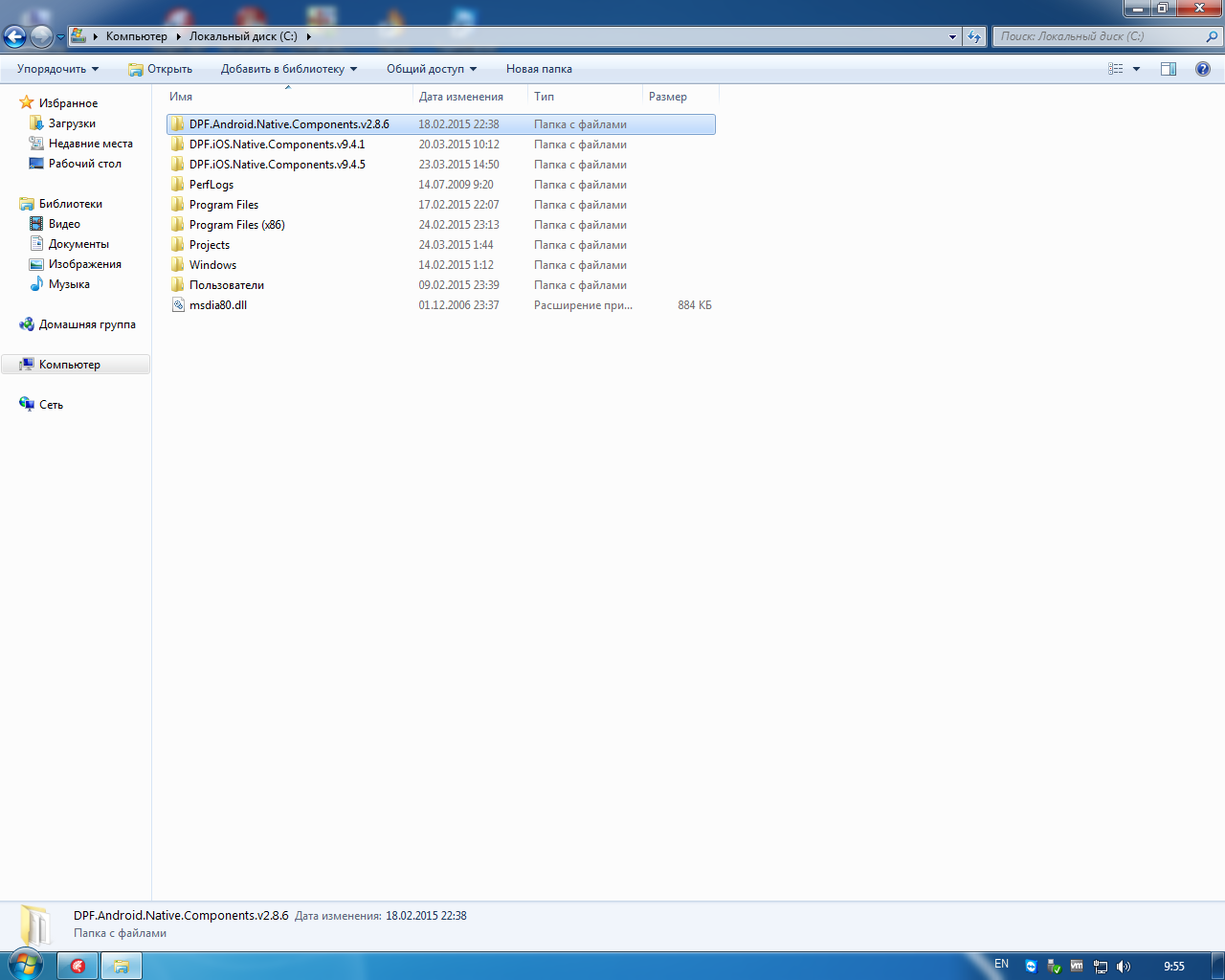This screenshot has width=1225, height=980.
Task: Toggle the preview pane icon
Action: coord(1169,69)
